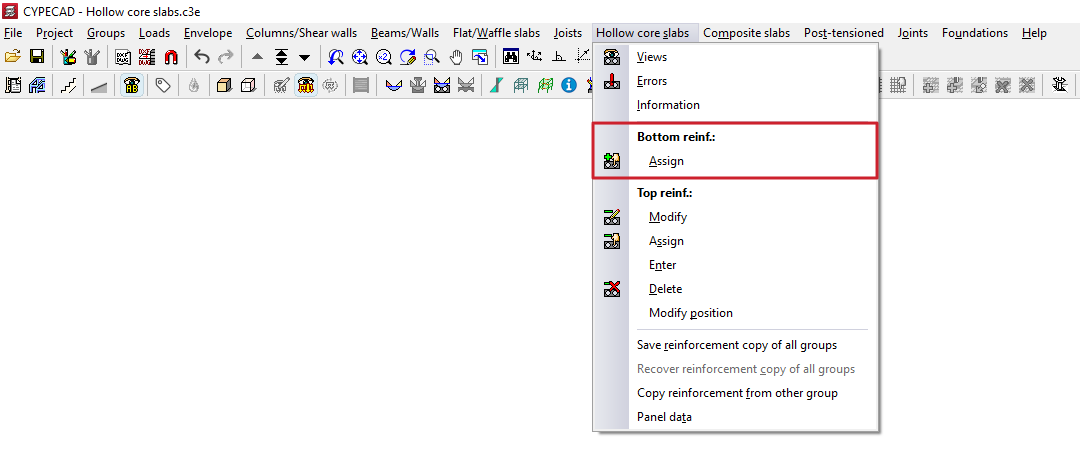Toggle the red magnet snap icon
The height and width of the screenshot is (450, 1080).
[170, 57]
